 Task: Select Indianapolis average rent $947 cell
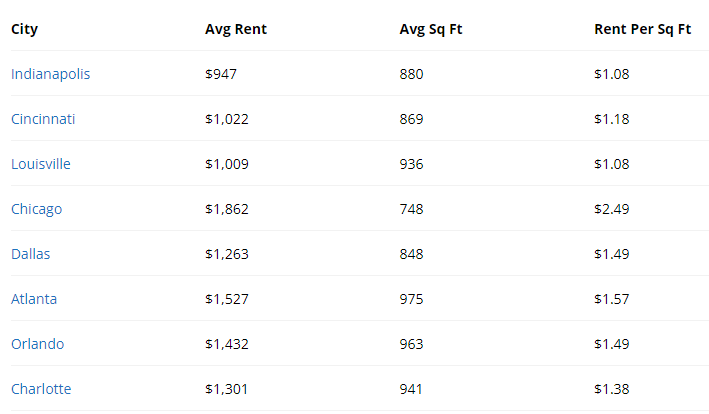coord(221,74)
